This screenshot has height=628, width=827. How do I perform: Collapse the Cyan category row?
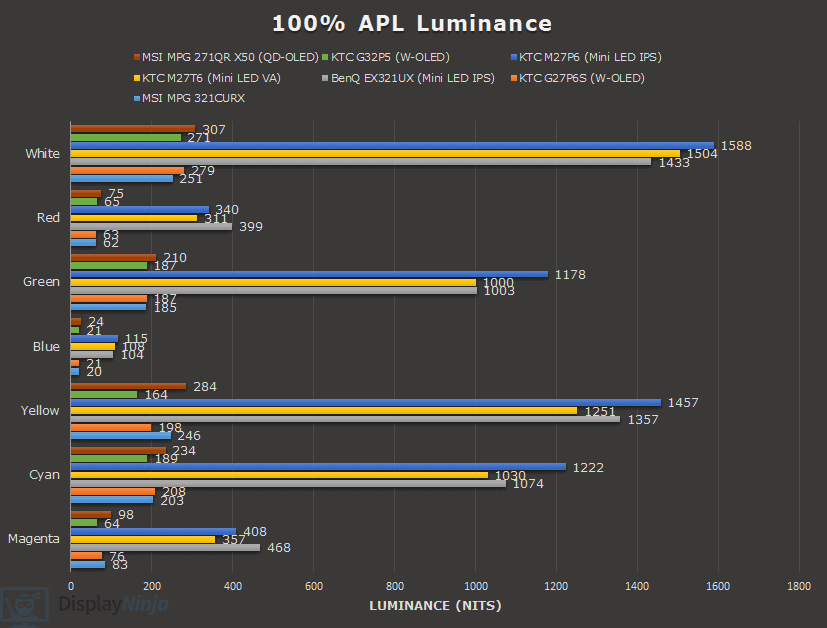pos(44,474)
